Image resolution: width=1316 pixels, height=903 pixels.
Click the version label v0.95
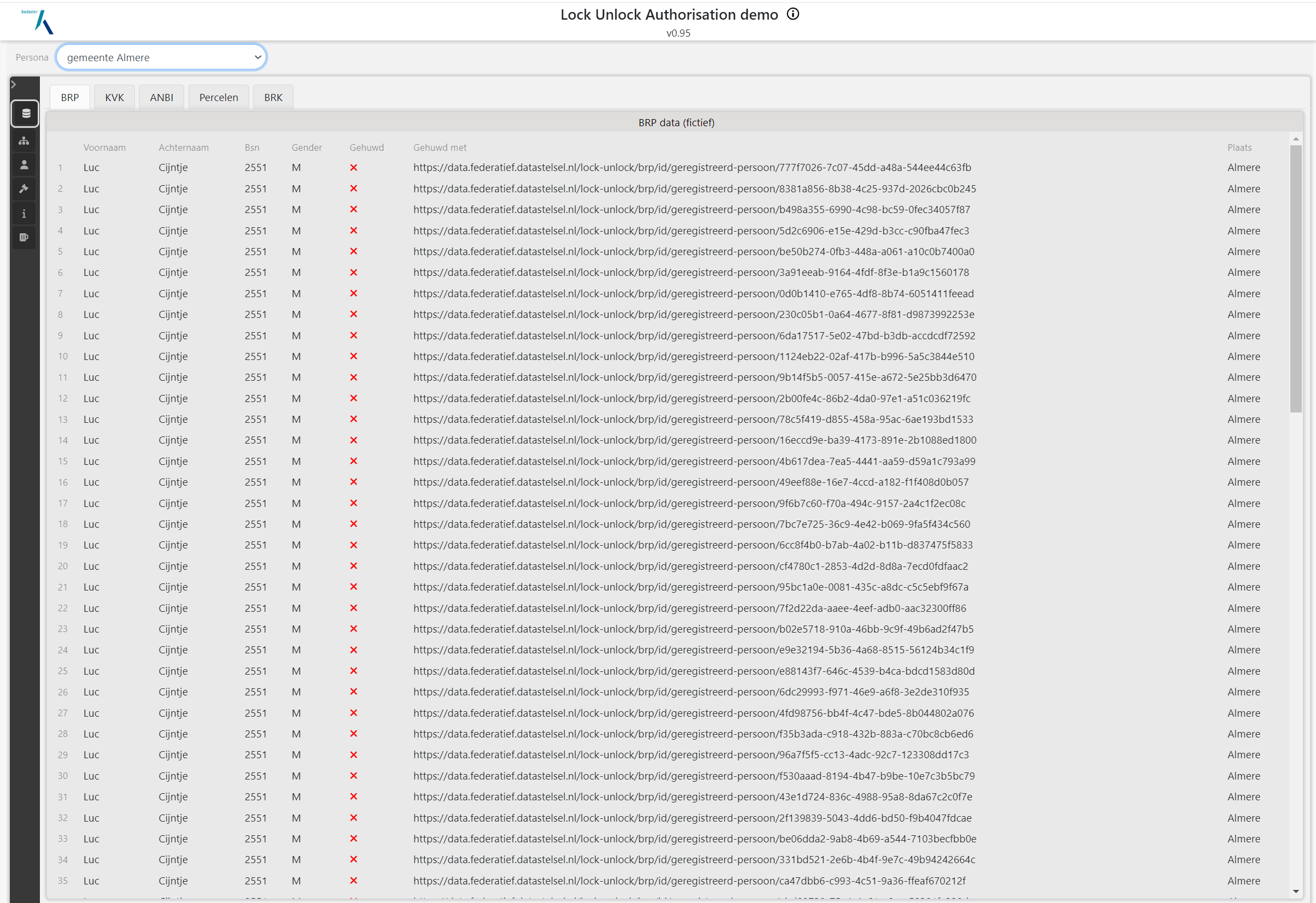pyautogui.click(x=678, y=33)
